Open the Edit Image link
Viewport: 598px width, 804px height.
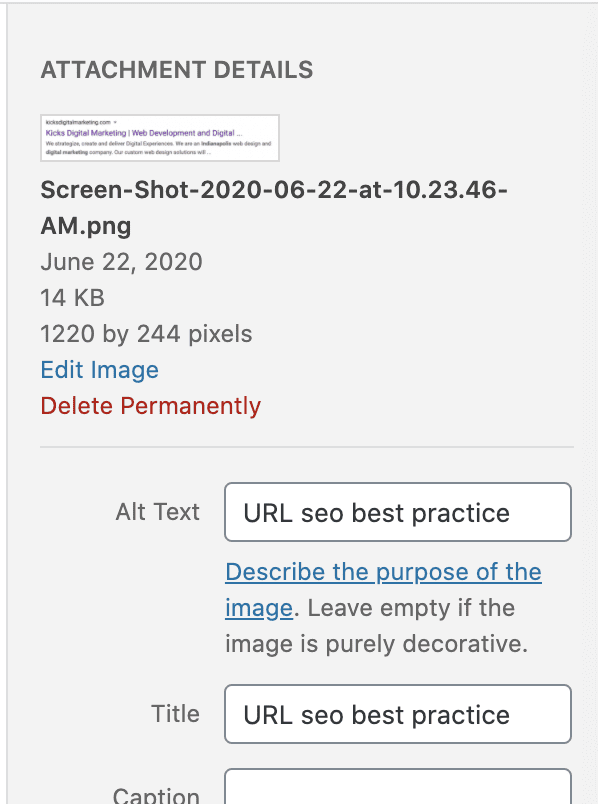coord(99,370)
